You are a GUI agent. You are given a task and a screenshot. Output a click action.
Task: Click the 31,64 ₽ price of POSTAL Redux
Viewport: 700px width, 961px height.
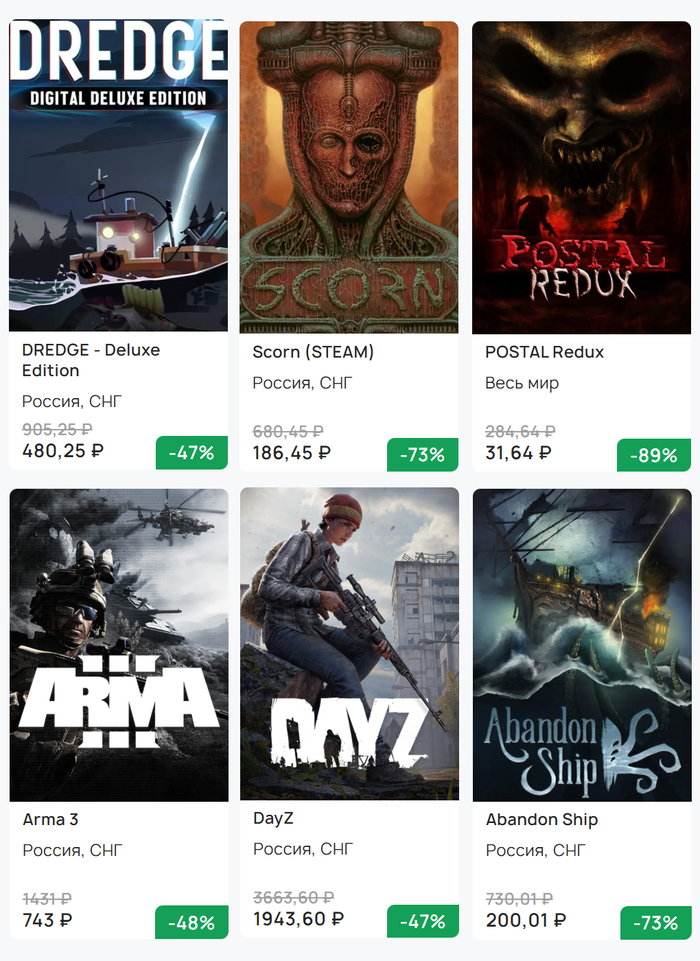coord(518,452)
